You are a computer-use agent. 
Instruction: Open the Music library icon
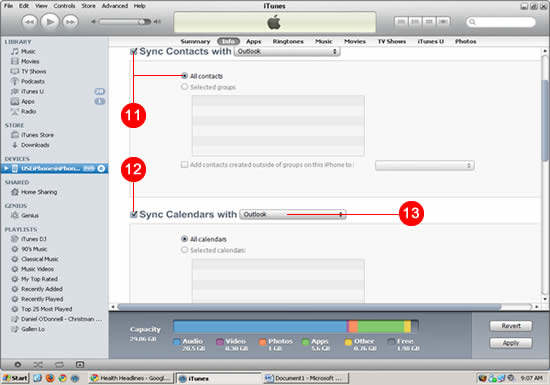pos(15,51)
